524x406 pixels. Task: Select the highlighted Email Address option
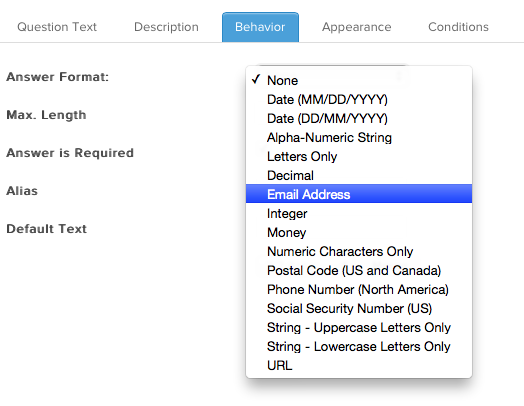pos(359,194)
